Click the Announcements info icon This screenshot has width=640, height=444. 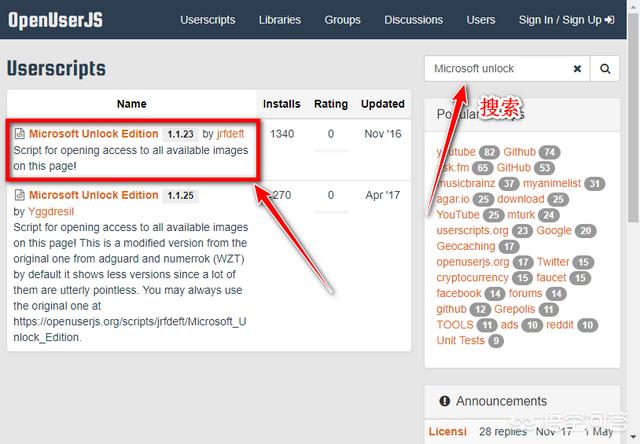[444, 401]
